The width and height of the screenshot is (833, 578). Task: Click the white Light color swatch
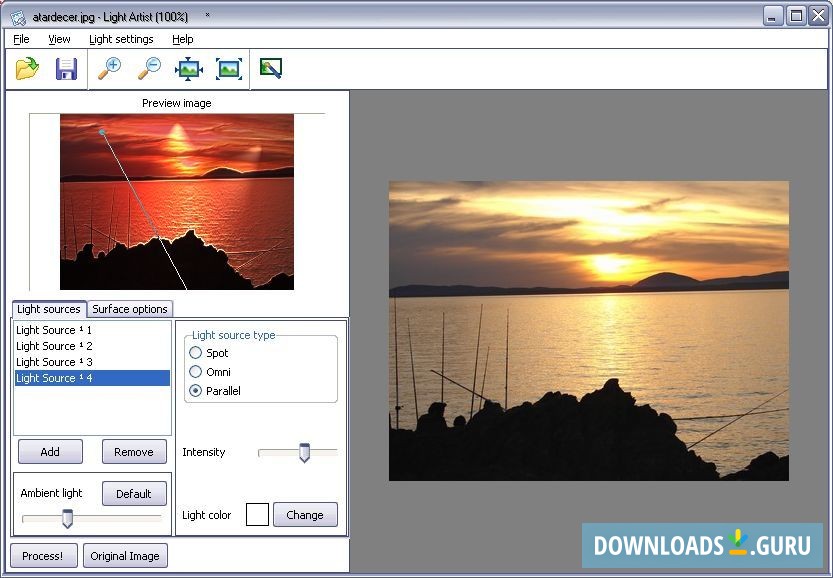click(x=258, y=515)
